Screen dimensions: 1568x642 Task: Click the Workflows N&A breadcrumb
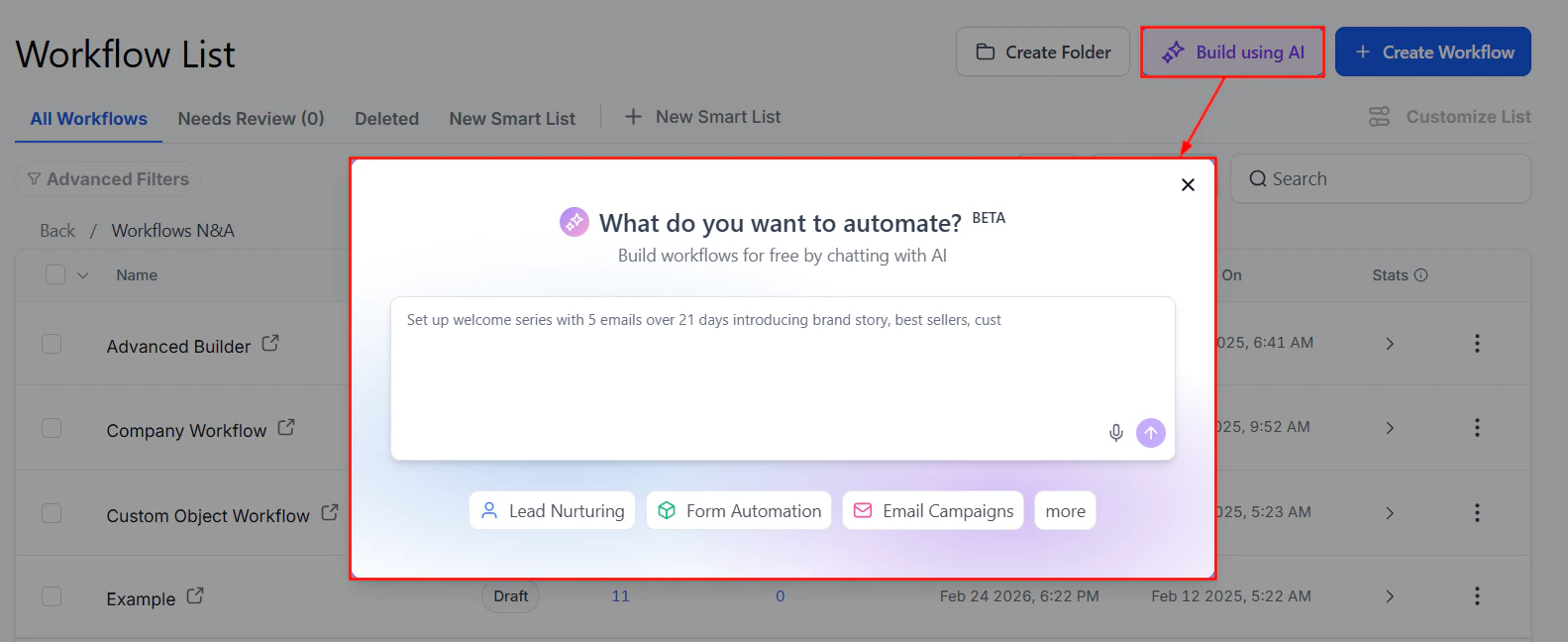(172, 231)
